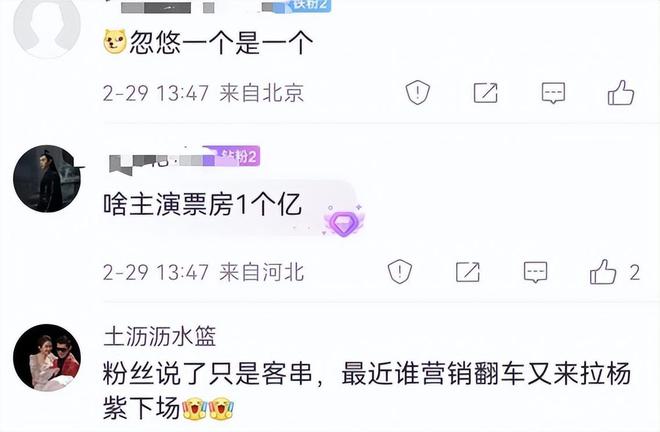Click the doge emoji in first comment
This screenshot has width=660, height=432.
pyautogui.click(x=114, y=42)
